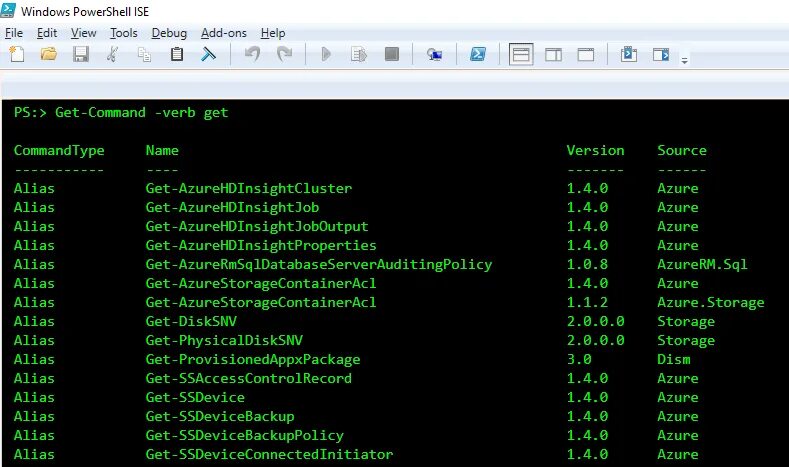Redo the last action

284,54
